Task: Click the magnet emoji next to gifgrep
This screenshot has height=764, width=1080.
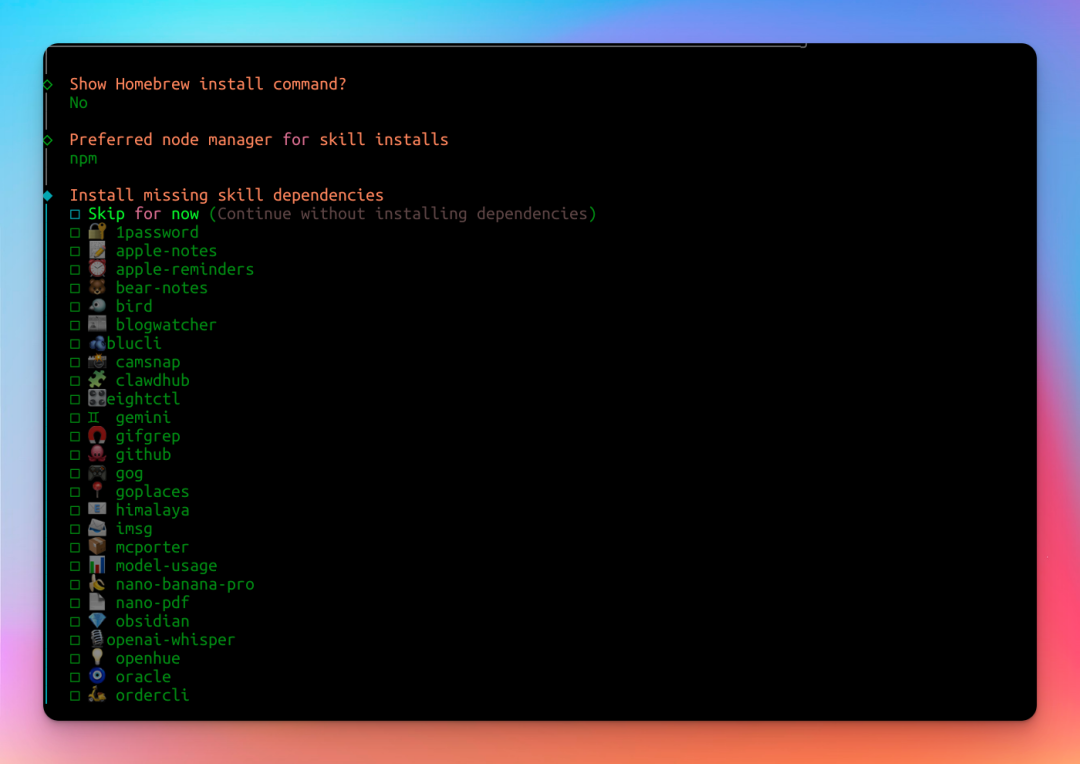Action: tap(97, 436)
